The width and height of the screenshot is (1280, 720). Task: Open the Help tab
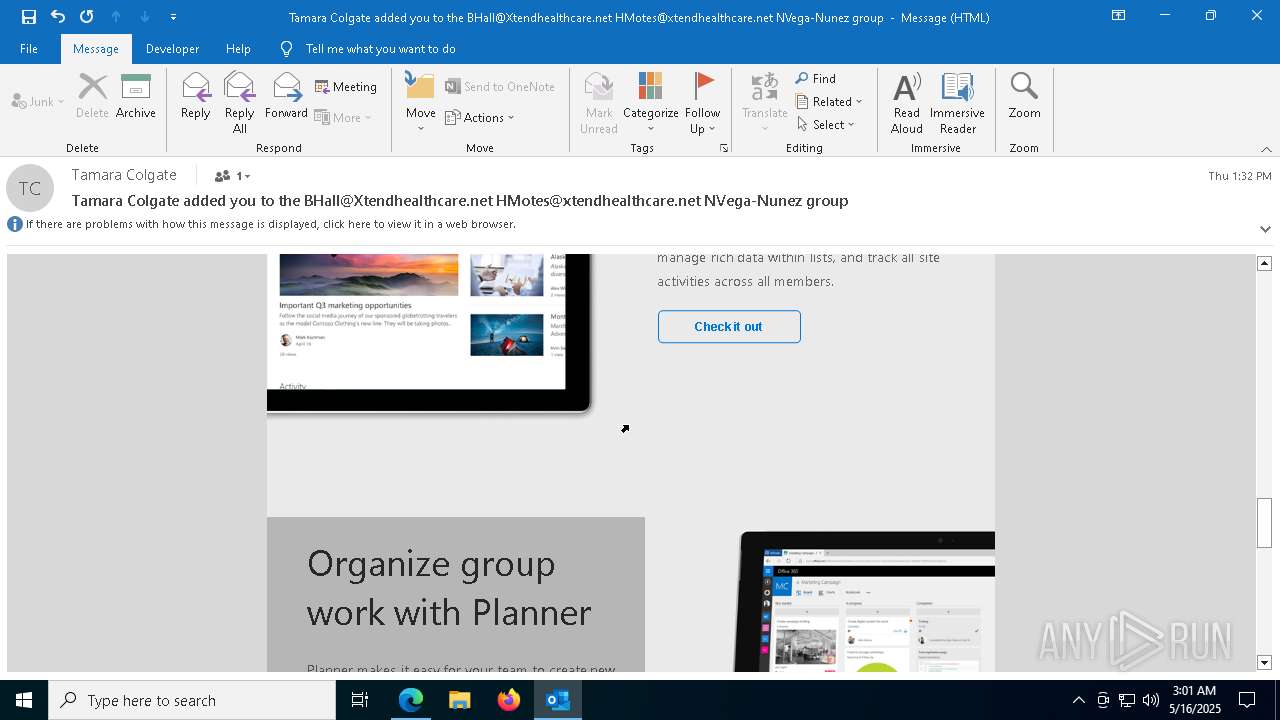tap(238, 48)
